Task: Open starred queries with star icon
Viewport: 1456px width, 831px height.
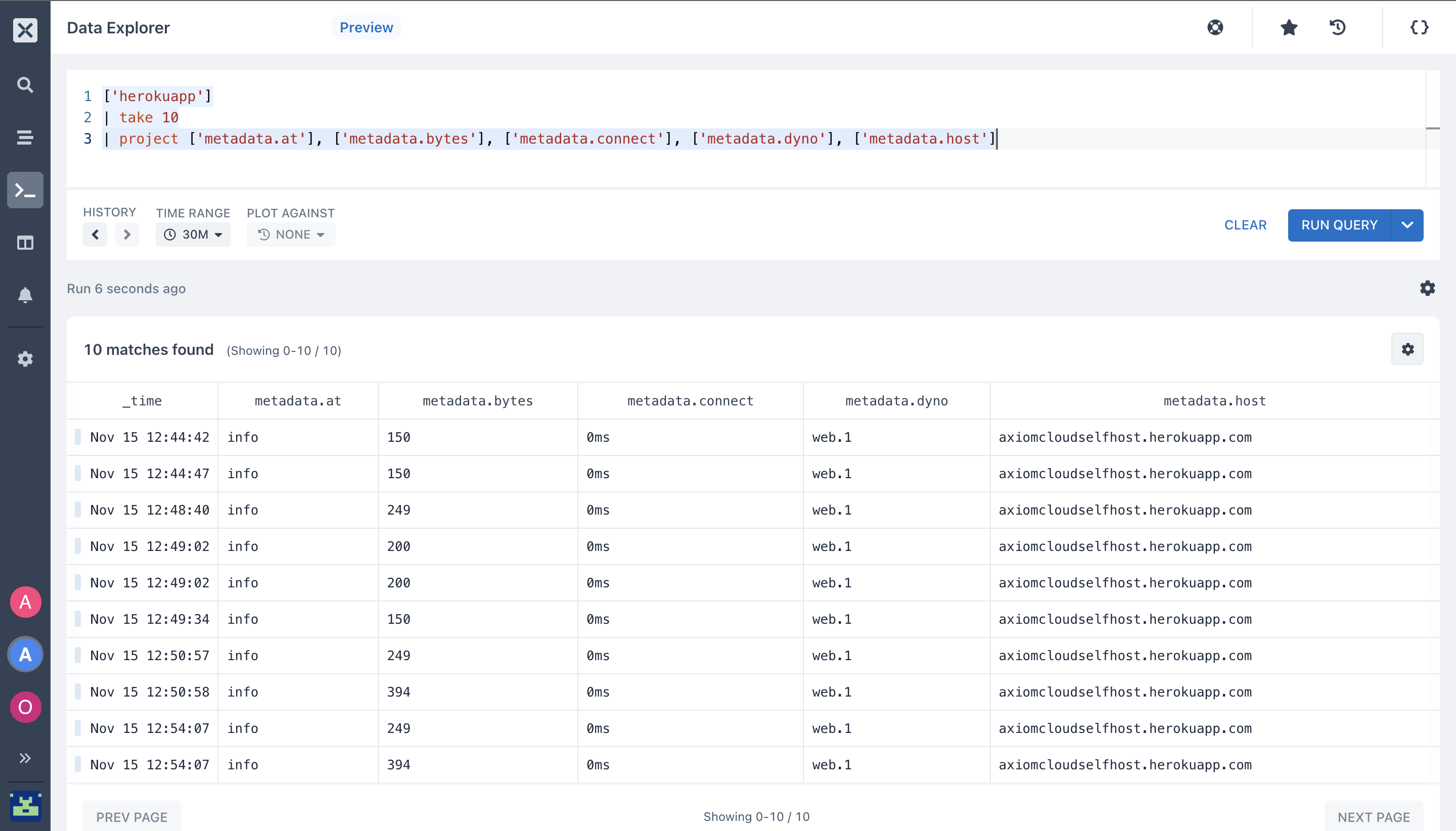Action: pyautogui.click(x=1289, y=27)
